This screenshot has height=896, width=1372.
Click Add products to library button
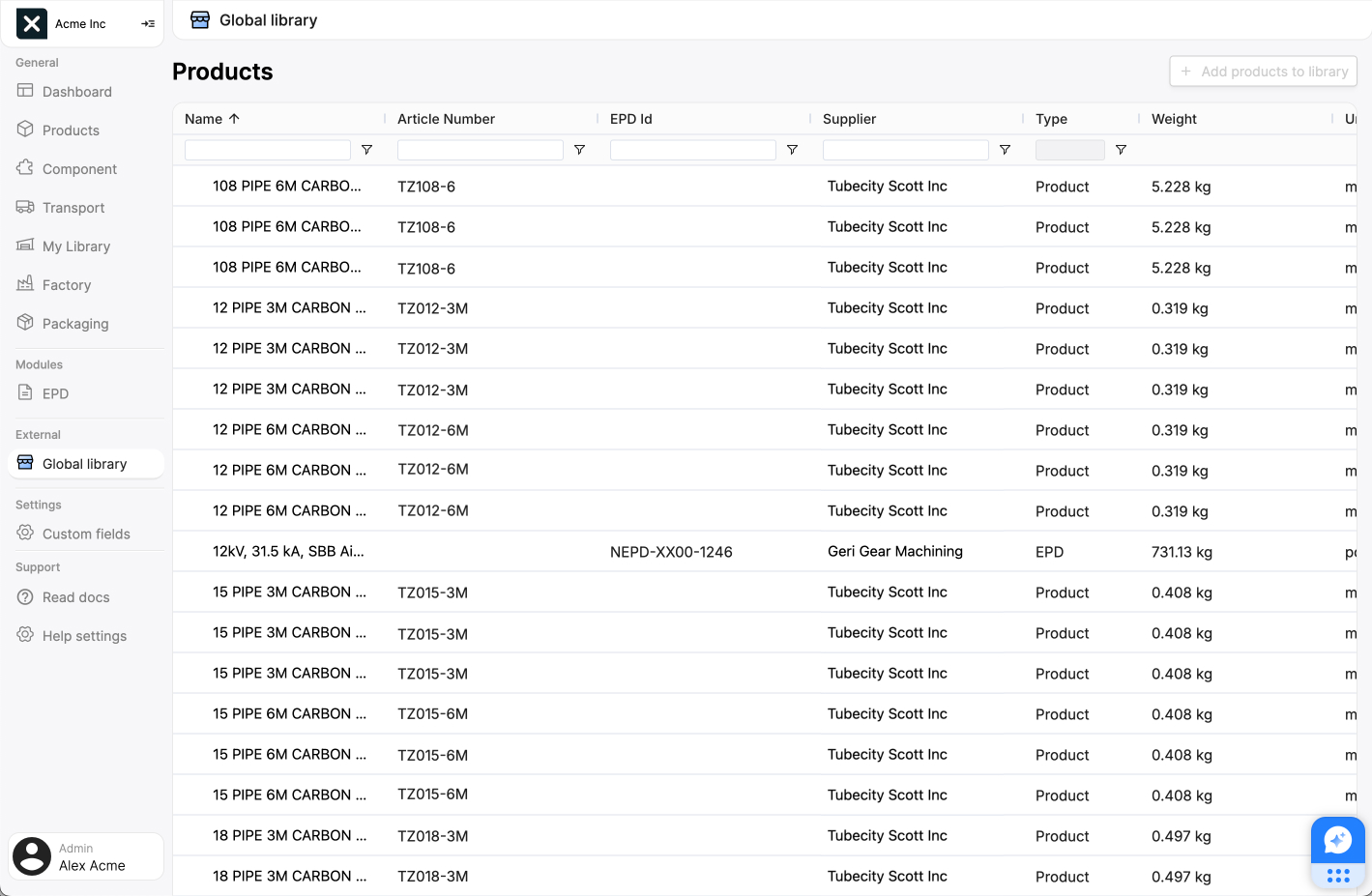1263,72
